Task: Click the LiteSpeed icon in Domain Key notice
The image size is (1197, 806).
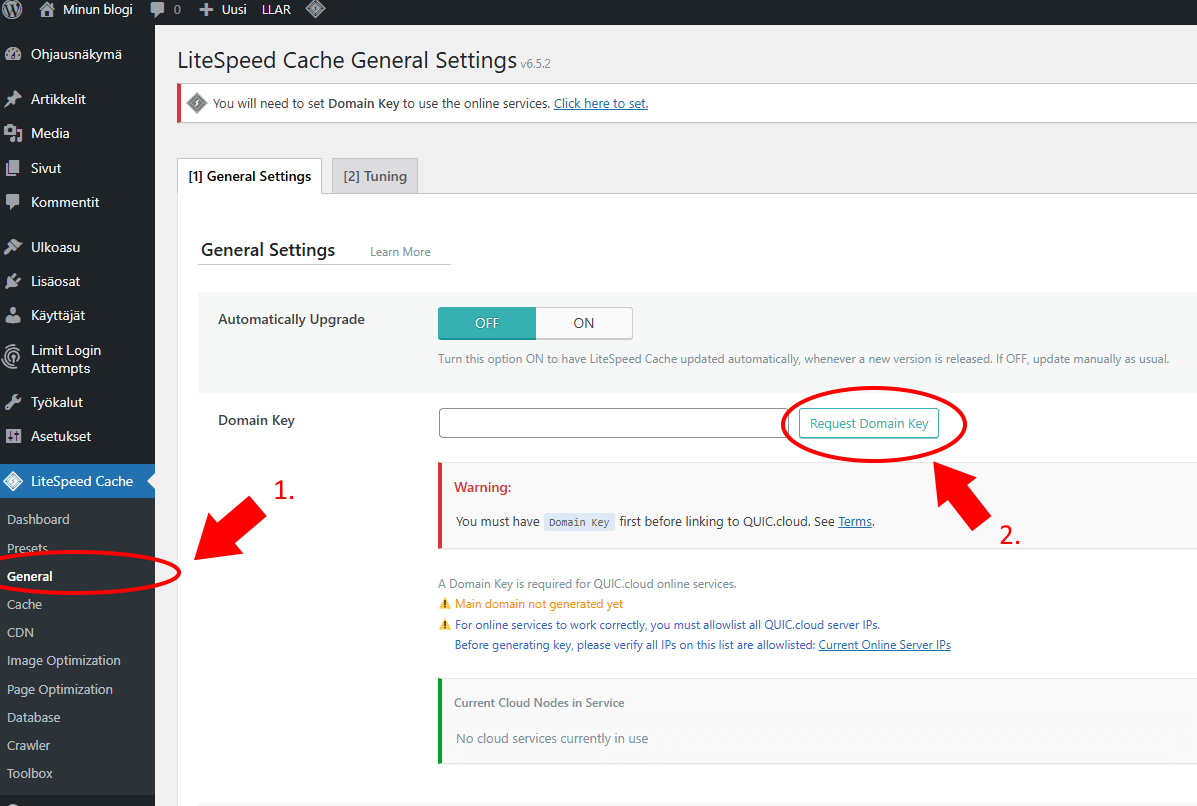Action: point(197,103)
